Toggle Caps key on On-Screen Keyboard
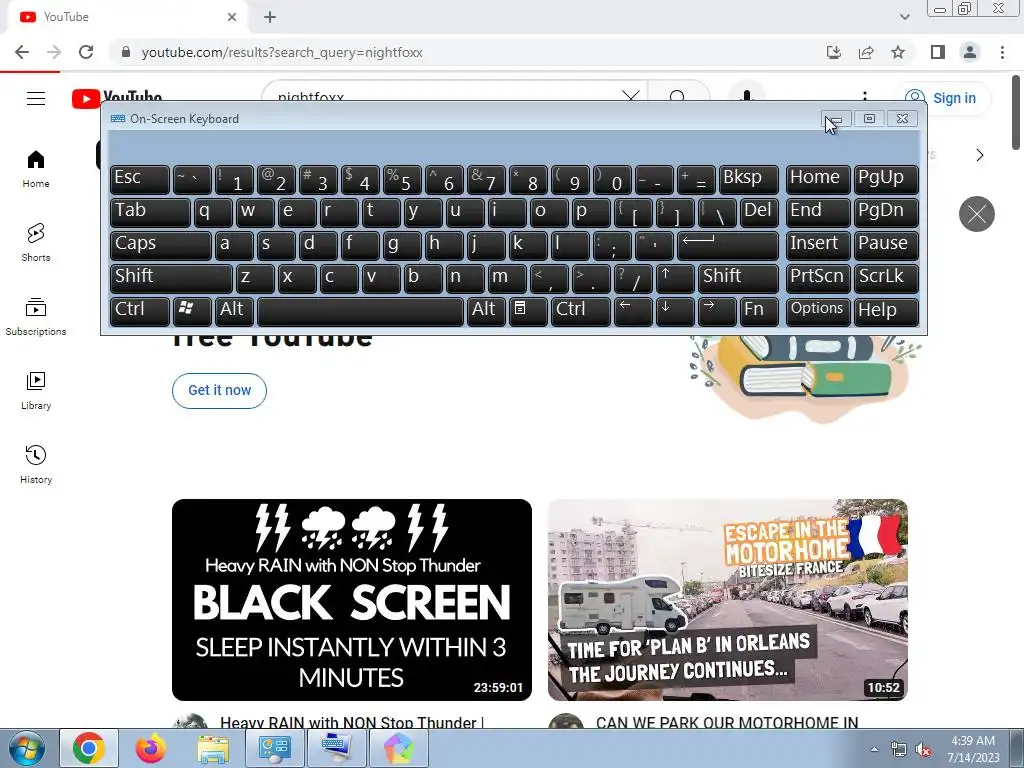The height and width of the screenshot is (768, 1024). coord(161,245)
